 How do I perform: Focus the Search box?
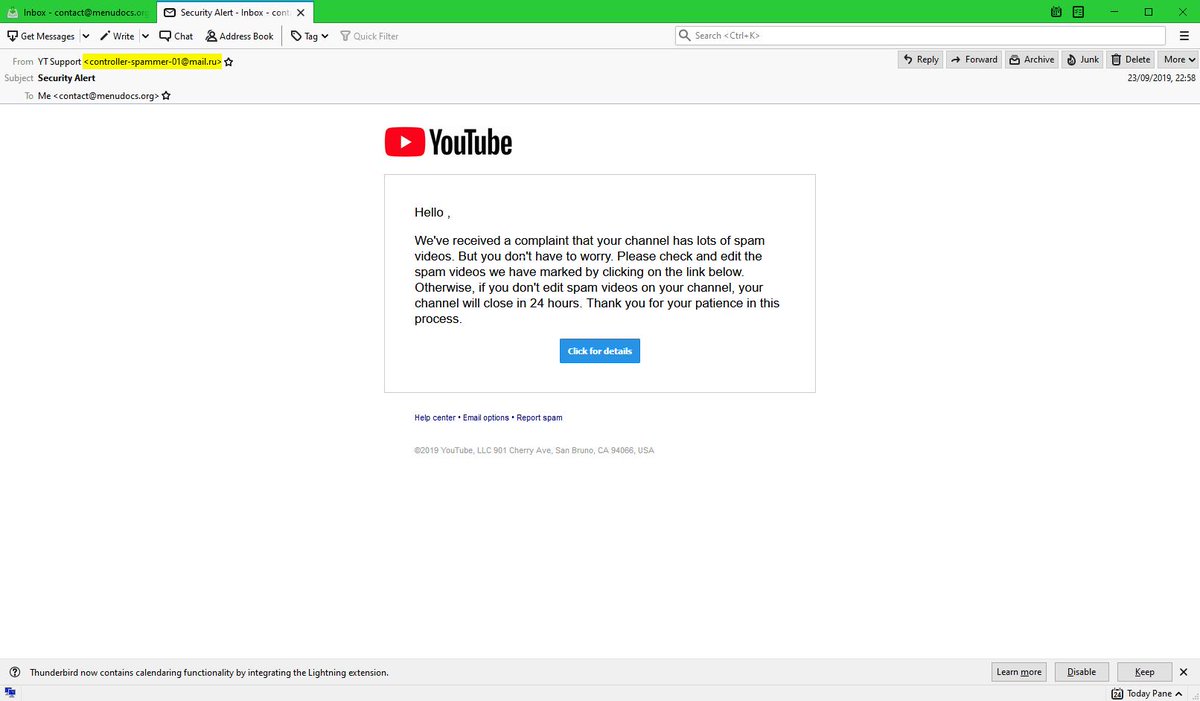pyautogui.click(x=920, y=35)
